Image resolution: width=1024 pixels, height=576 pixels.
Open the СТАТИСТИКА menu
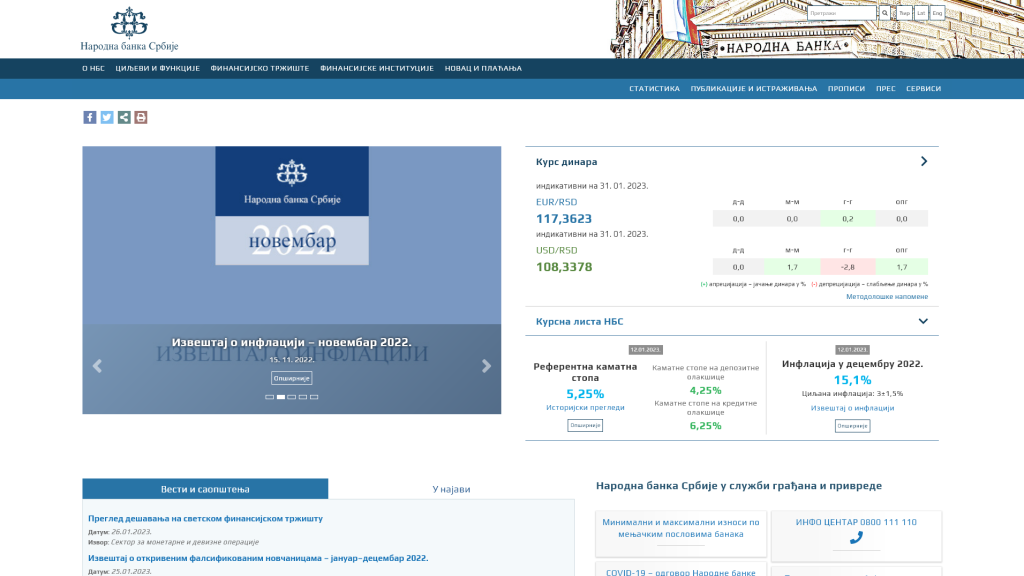click(654, 89)
